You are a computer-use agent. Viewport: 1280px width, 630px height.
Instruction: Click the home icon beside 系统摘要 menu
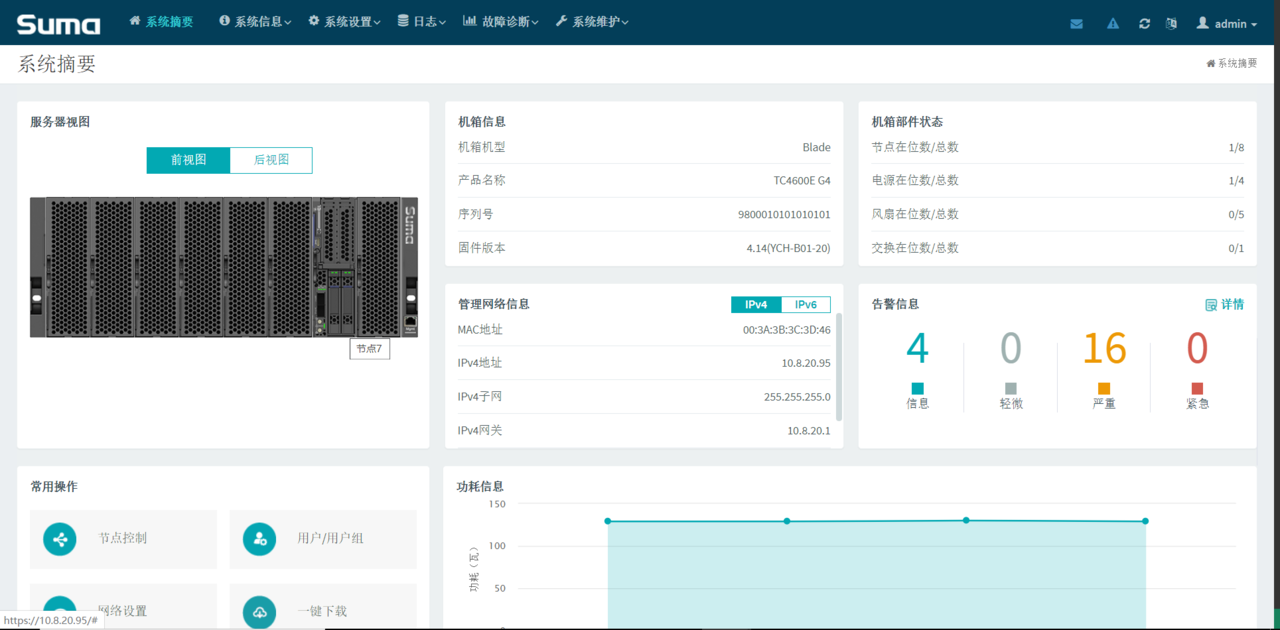pos(135,21)
